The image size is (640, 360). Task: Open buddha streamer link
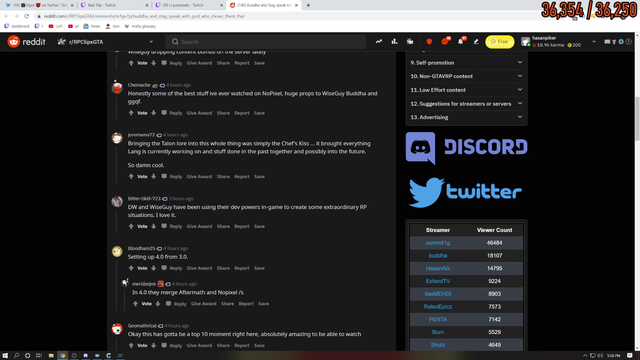[x=438, y=256]
